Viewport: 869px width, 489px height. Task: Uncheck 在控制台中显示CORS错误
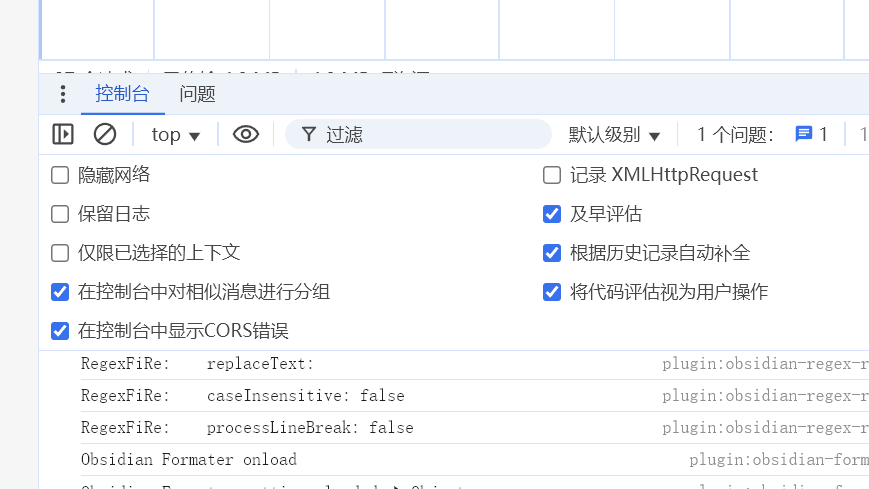(x=60, y=331)
